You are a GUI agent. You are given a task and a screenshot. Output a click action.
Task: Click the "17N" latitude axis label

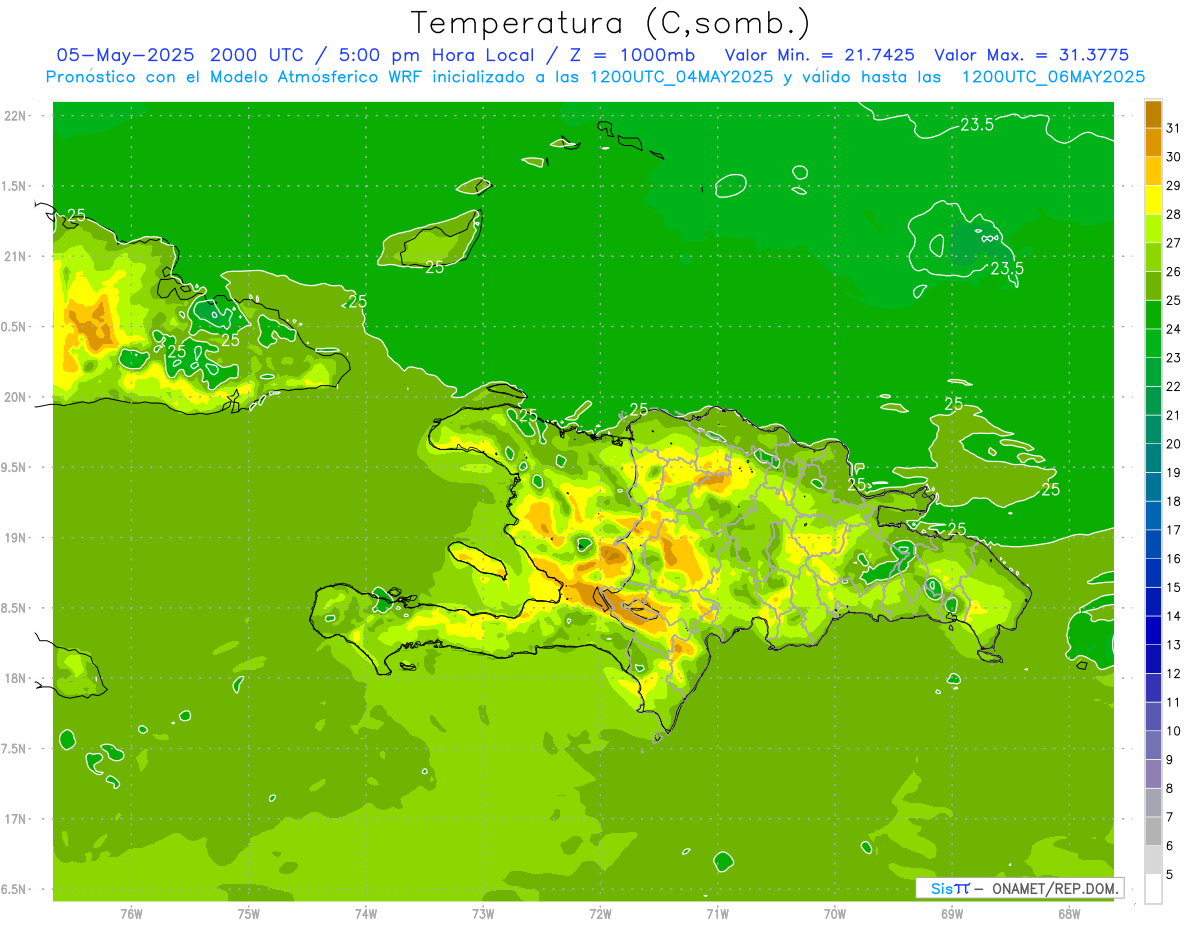pyautogui.click(x=16, y=819)
